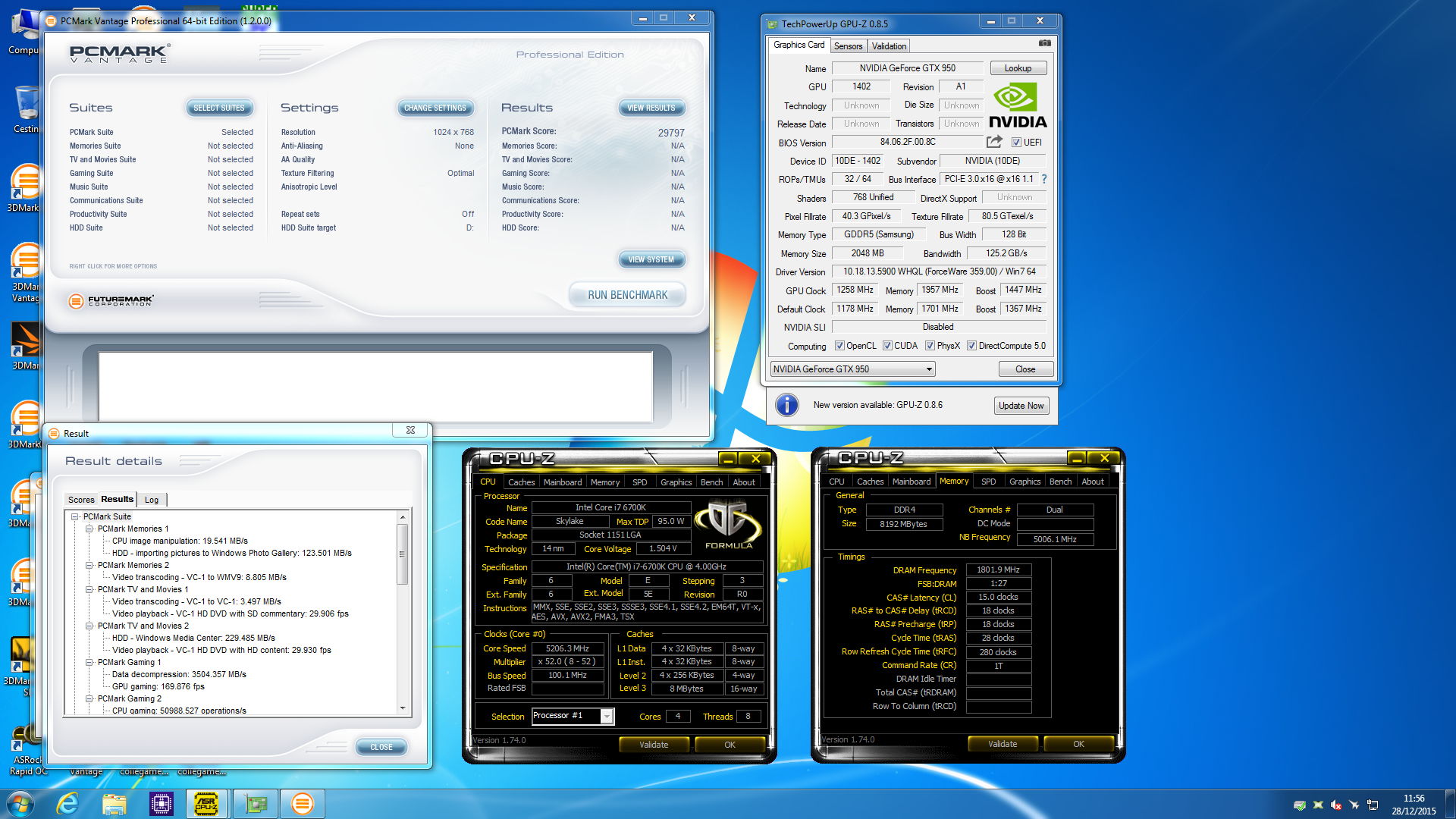Click the BIOS export share icon in GPU-Z
The width and height of the screenshot is (1456, 819).
pos(994,142)
